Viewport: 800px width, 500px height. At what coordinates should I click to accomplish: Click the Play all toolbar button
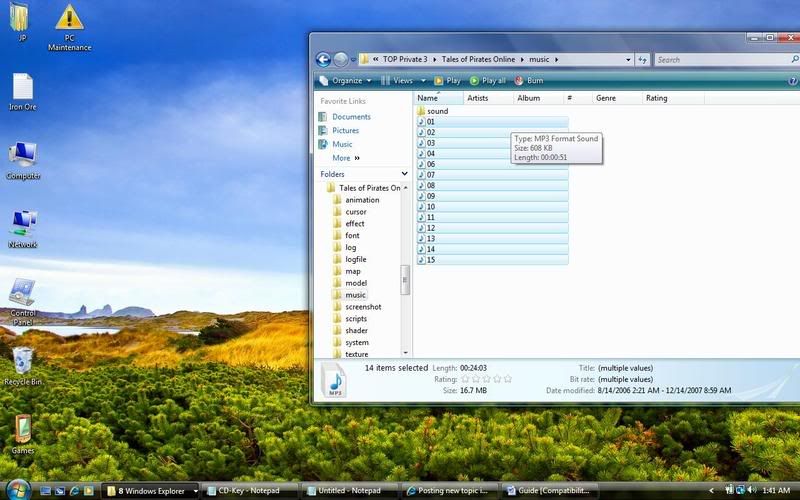[x=487, y=81]
